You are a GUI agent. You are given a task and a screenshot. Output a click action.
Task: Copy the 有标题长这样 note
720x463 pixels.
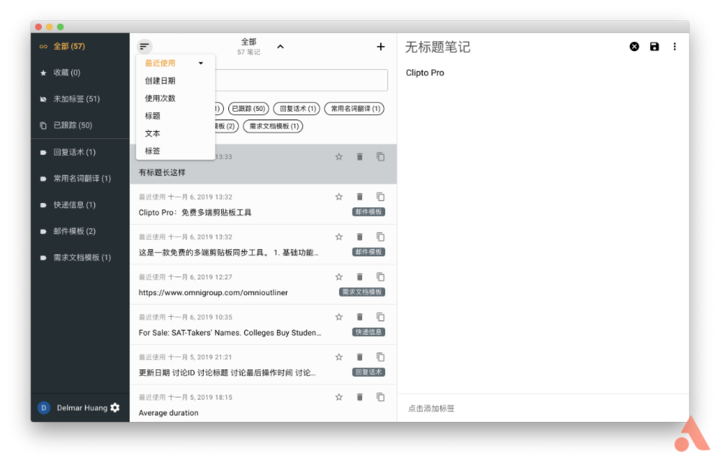click(x=381, y=157)
